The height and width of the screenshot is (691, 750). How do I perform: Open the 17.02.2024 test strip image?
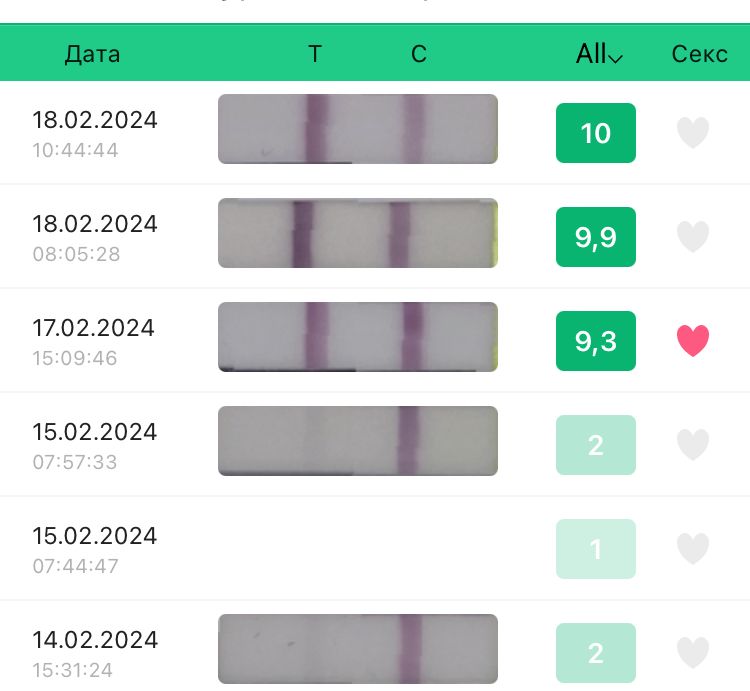(x=358, y=337)
